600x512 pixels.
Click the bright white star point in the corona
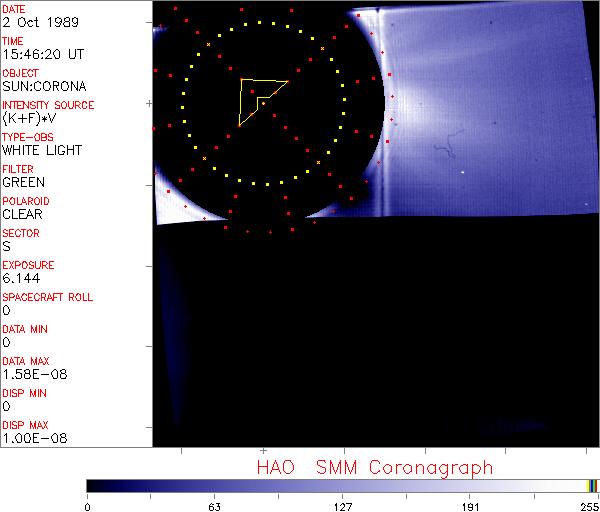[462, 172]
